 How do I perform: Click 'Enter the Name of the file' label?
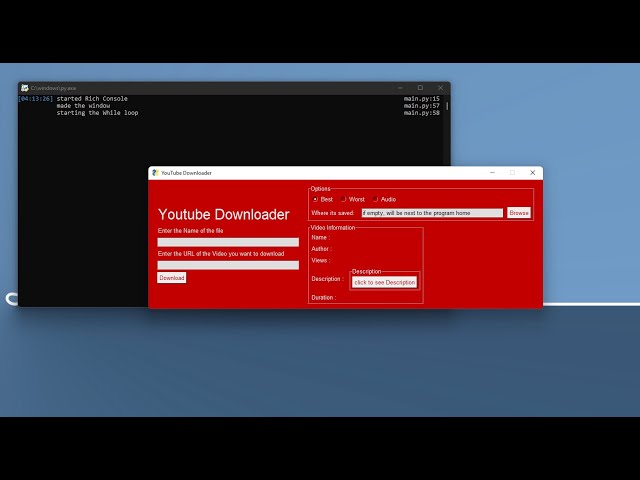[x=190, y=231]
